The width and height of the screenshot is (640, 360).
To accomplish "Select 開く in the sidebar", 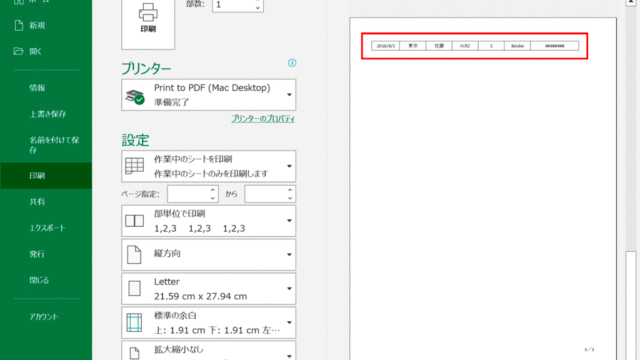I will click(x=36, y=51).
